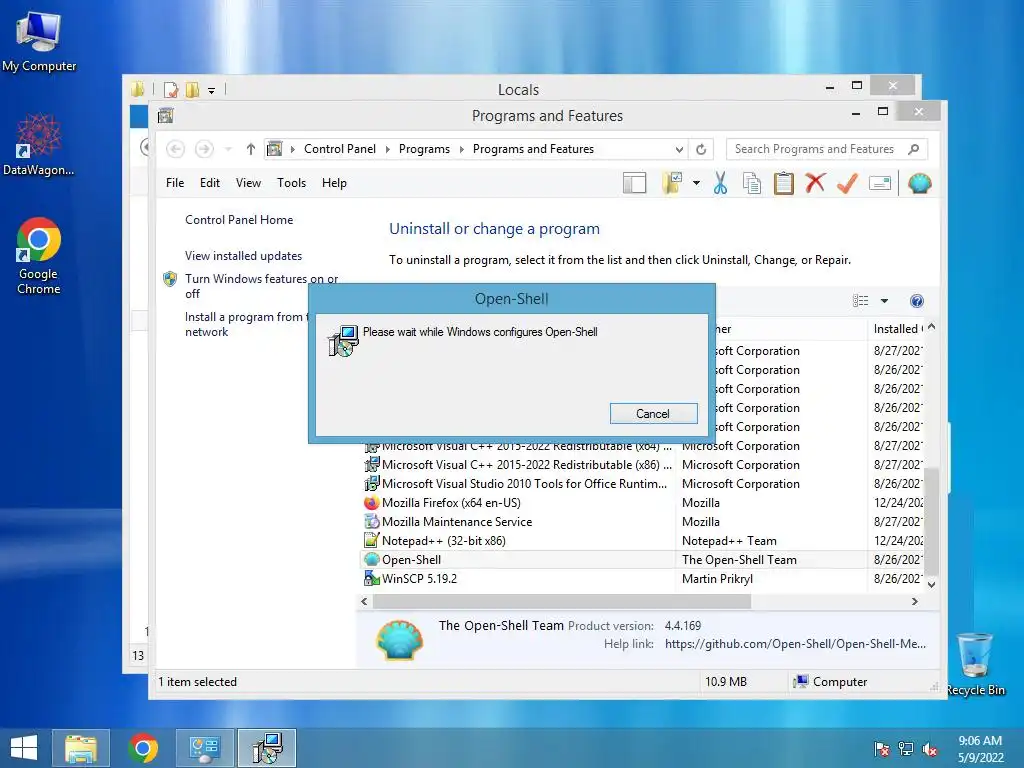Screen dimensions: 1024x768
Task: Click the Action Center flag tray icon
Action: [882, 749]
